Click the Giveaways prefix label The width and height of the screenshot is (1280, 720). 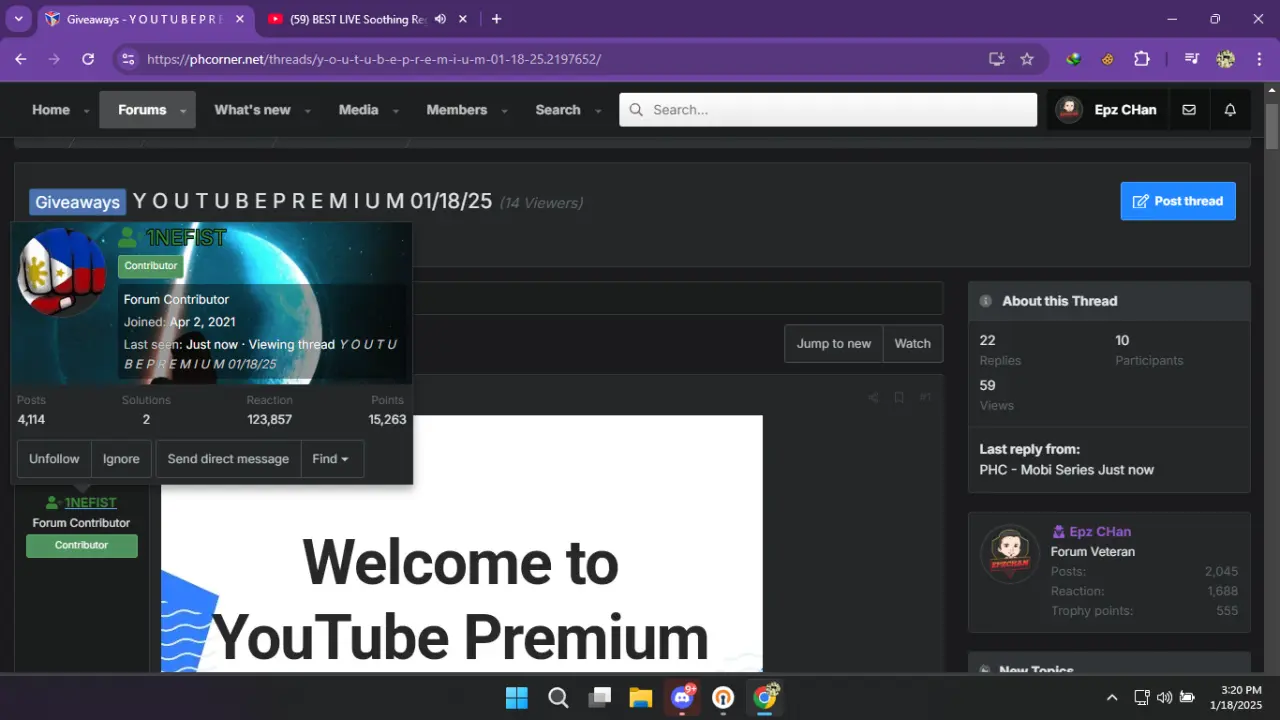tap(77, 202)
